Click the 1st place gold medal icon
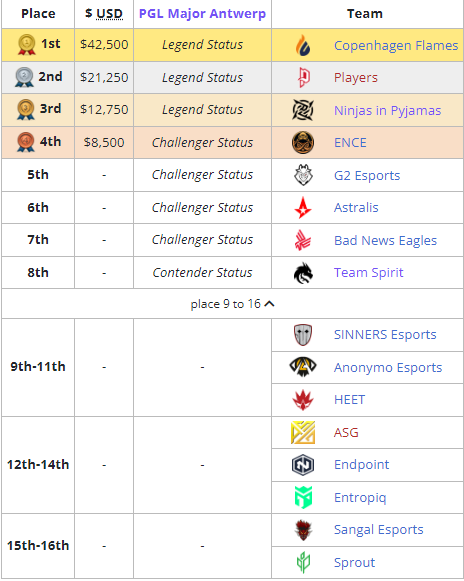The width and height of the screenshot is (464, 581). [x=27, y=45]
